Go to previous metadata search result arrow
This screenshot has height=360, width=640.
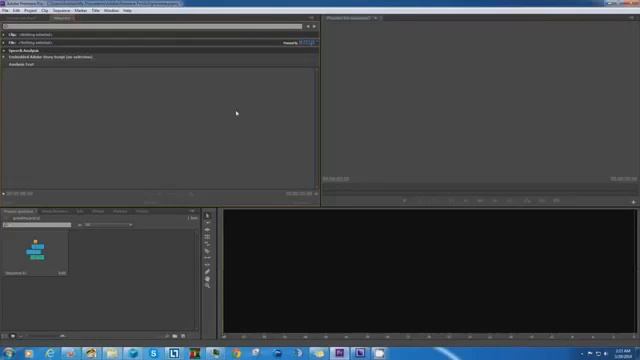[x=308, y=27]
